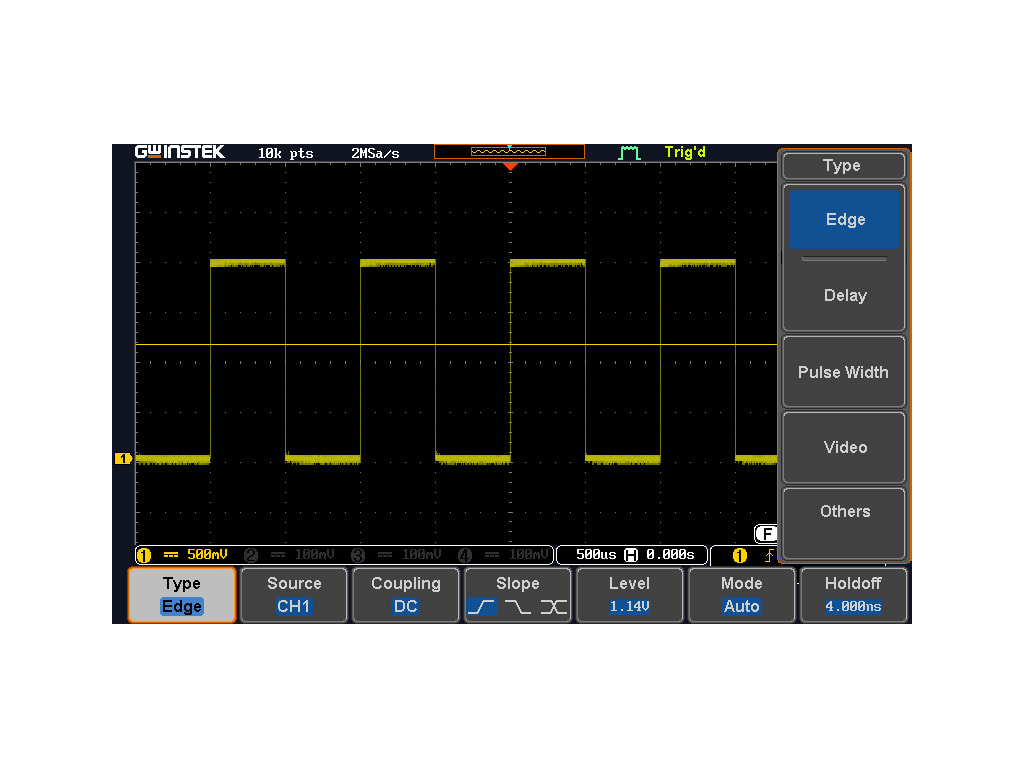Click the F indicator icon
Image resolution: width=1024 pixels, height=768 pixels.
tap(766, 534)
